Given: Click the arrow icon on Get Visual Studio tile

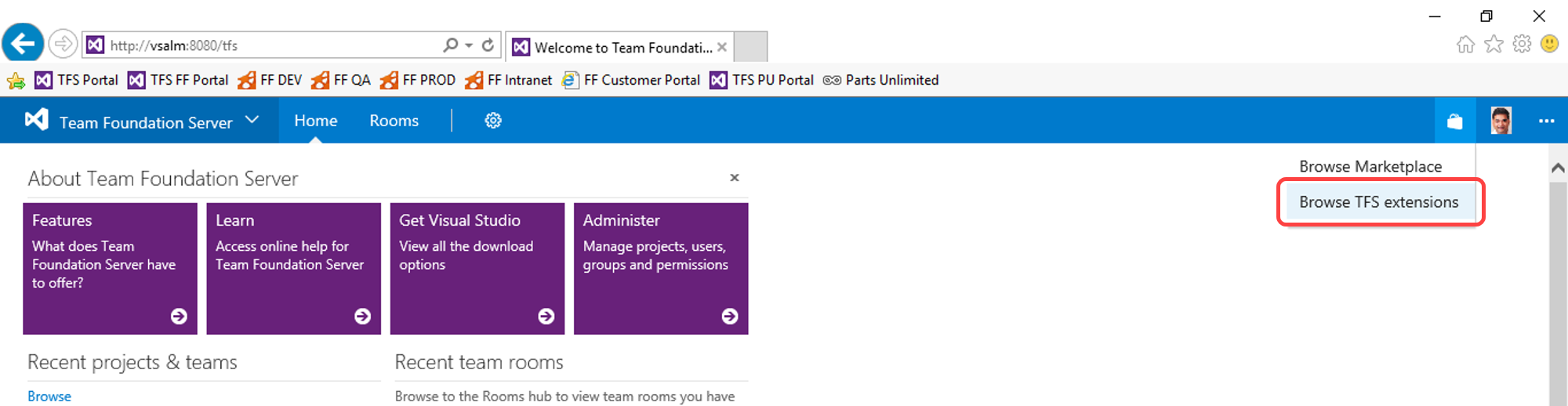Looking at the screenshot, I should pyautogui.click(x=546, y=316).
